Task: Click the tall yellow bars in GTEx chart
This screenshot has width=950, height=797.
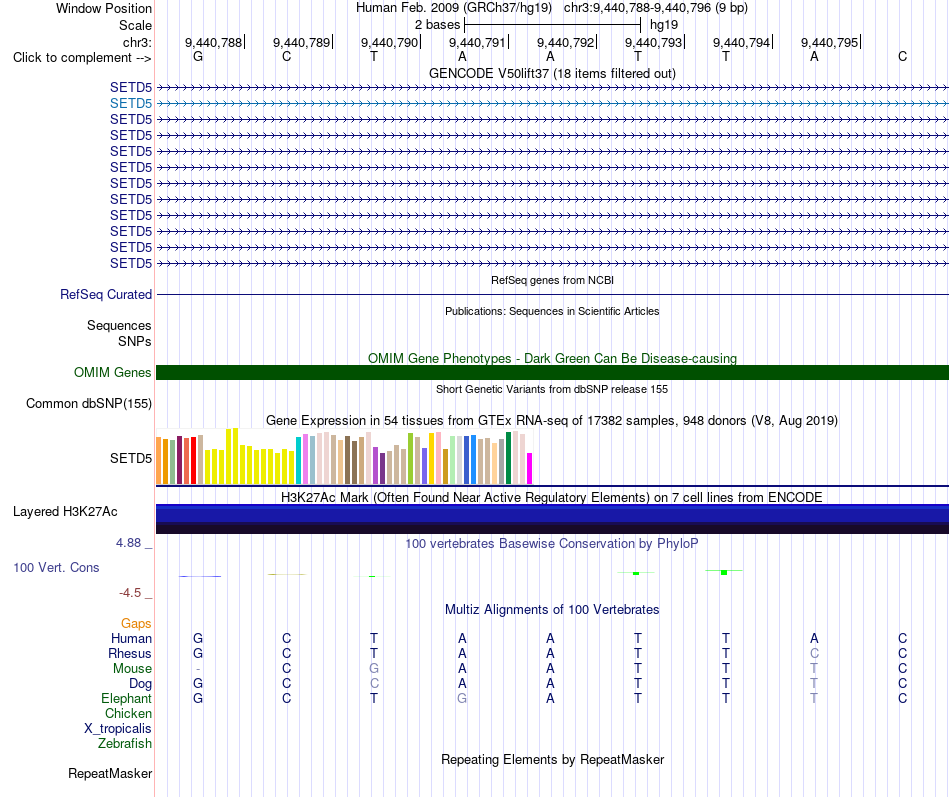Action: [232, 456]
